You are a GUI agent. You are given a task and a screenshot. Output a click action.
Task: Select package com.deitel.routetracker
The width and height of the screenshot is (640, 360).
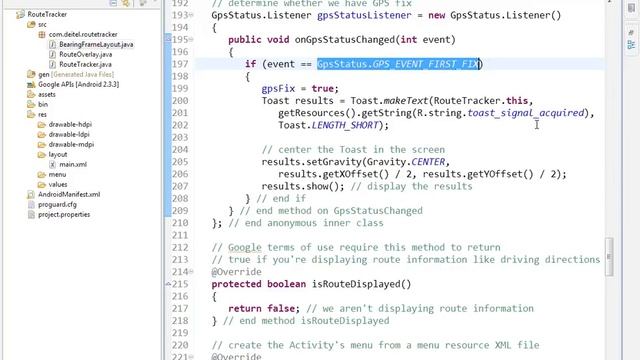click(x=78, y=35)
